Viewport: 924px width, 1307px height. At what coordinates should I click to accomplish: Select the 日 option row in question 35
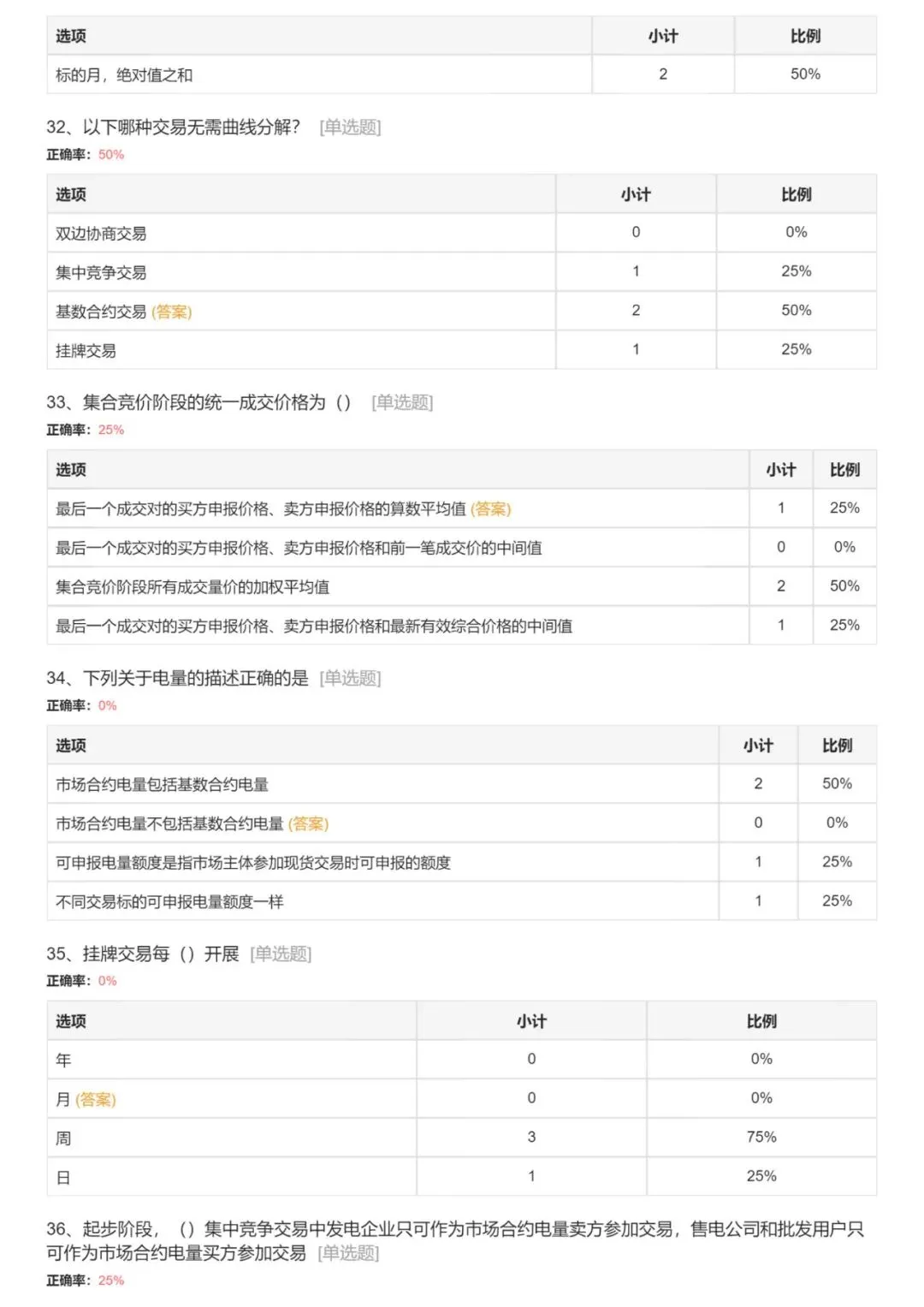(x=462, y=1177)
